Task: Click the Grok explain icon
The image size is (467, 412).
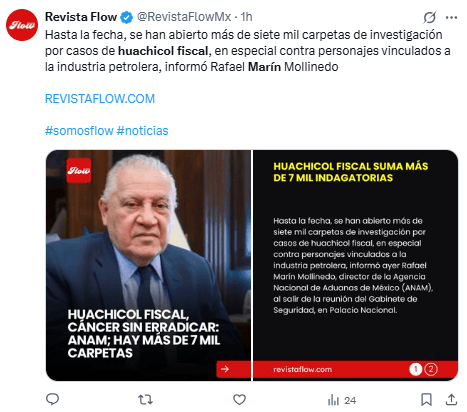Action: pyautogui.click(x=430, y=17)
